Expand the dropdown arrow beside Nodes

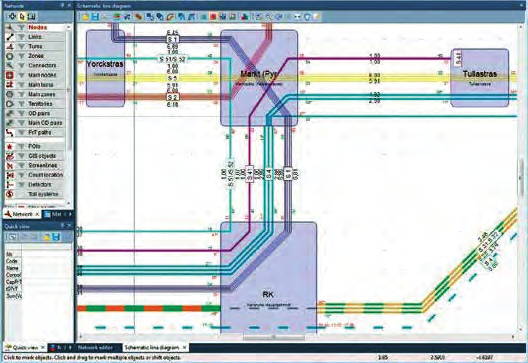click(68, 27)
